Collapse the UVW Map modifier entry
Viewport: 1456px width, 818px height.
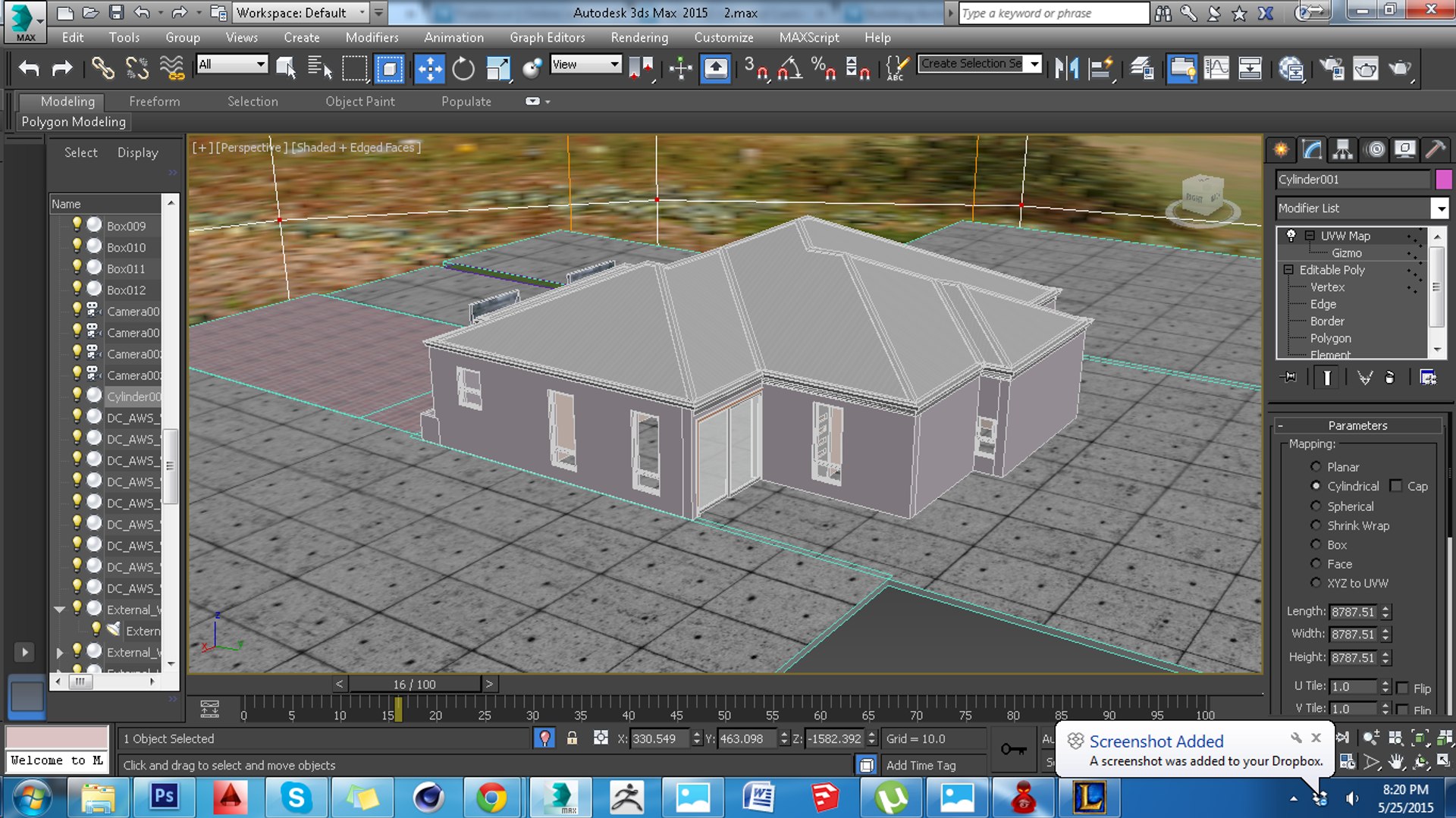point(1310,236)
